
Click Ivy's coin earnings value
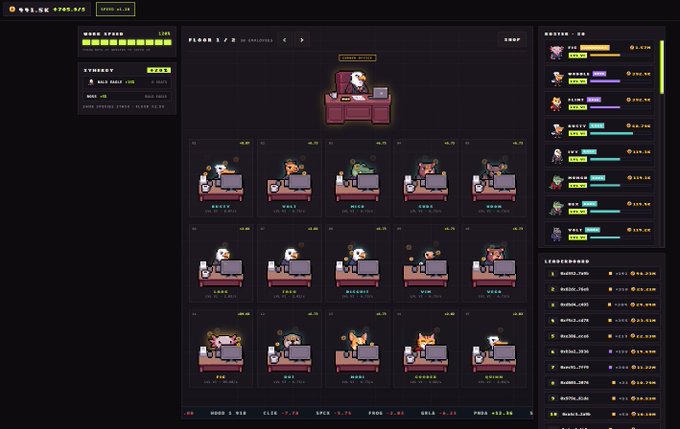[639, 152]
